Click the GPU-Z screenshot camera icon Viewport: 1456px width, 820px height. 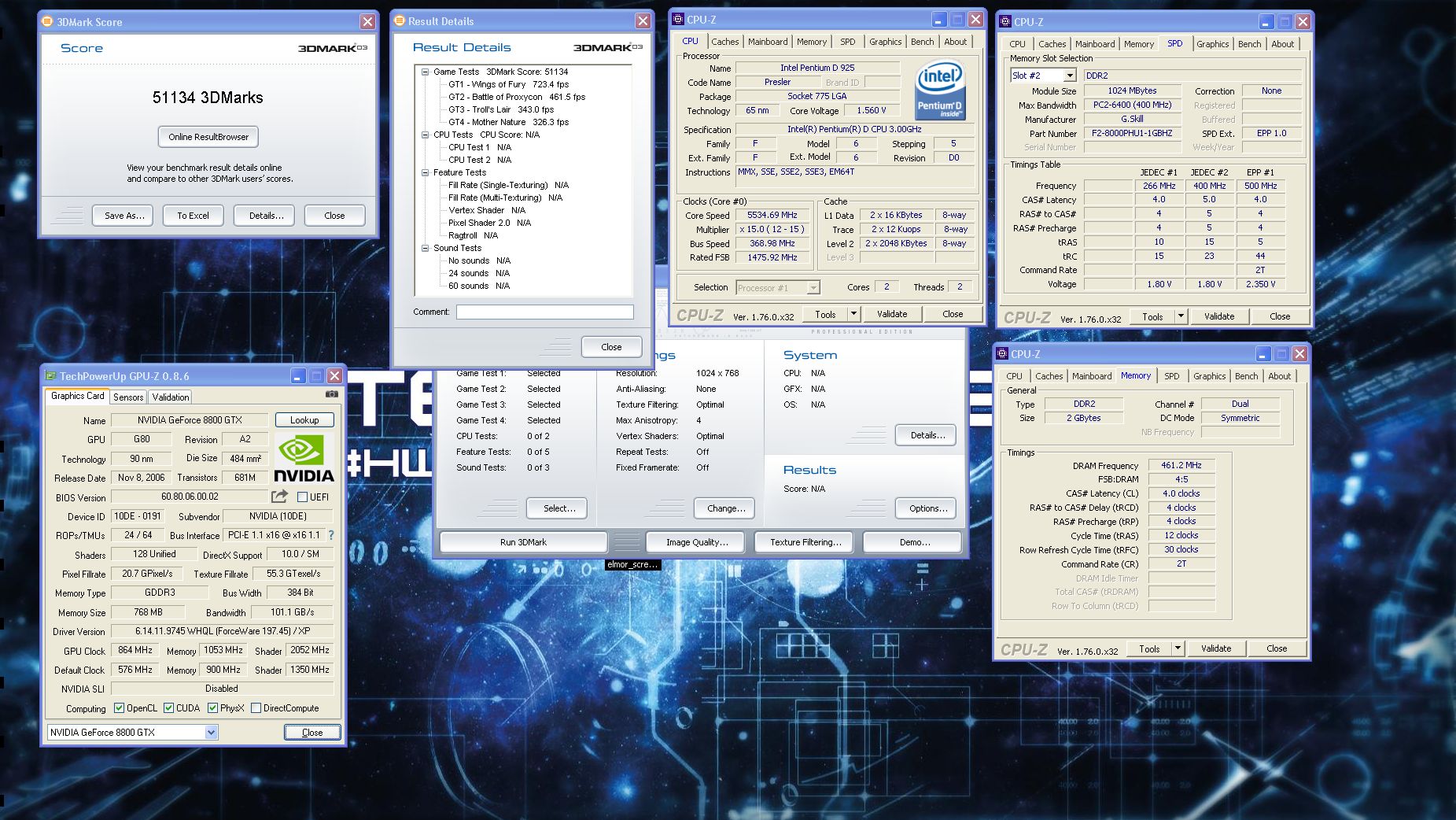pos(332,394)
